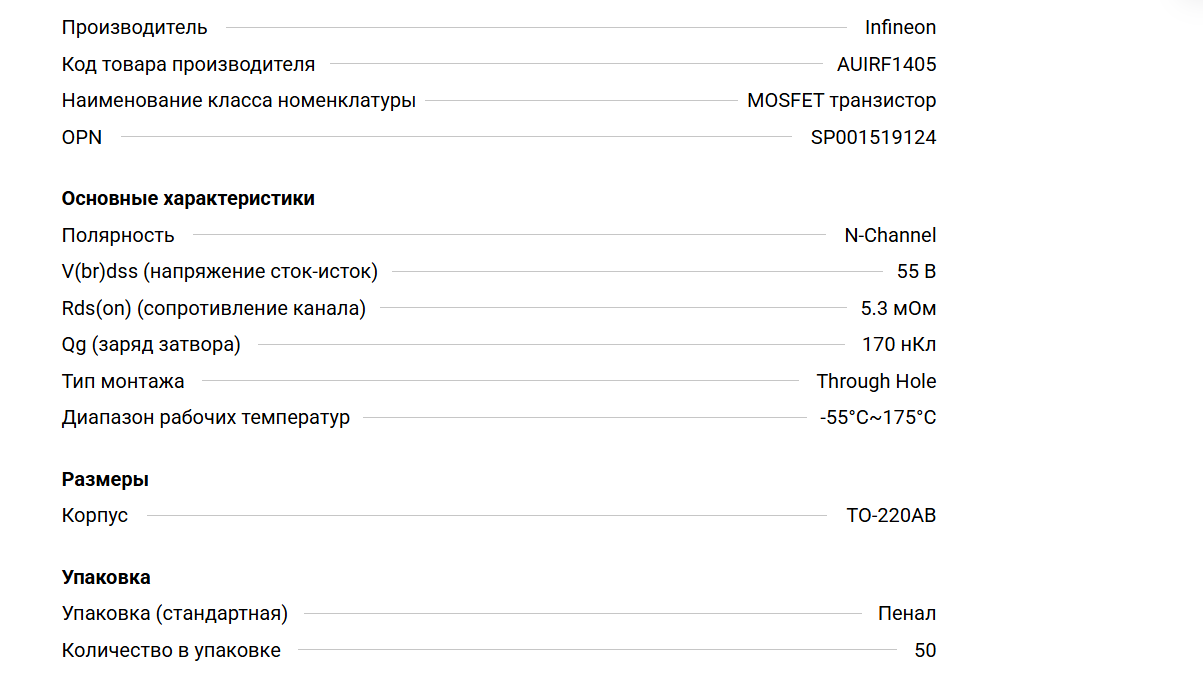Image resolution: width=1203 pixels, height=685 pixels.
Task: Select the 55 В drain-source voltage value
Action: [916, 272]
